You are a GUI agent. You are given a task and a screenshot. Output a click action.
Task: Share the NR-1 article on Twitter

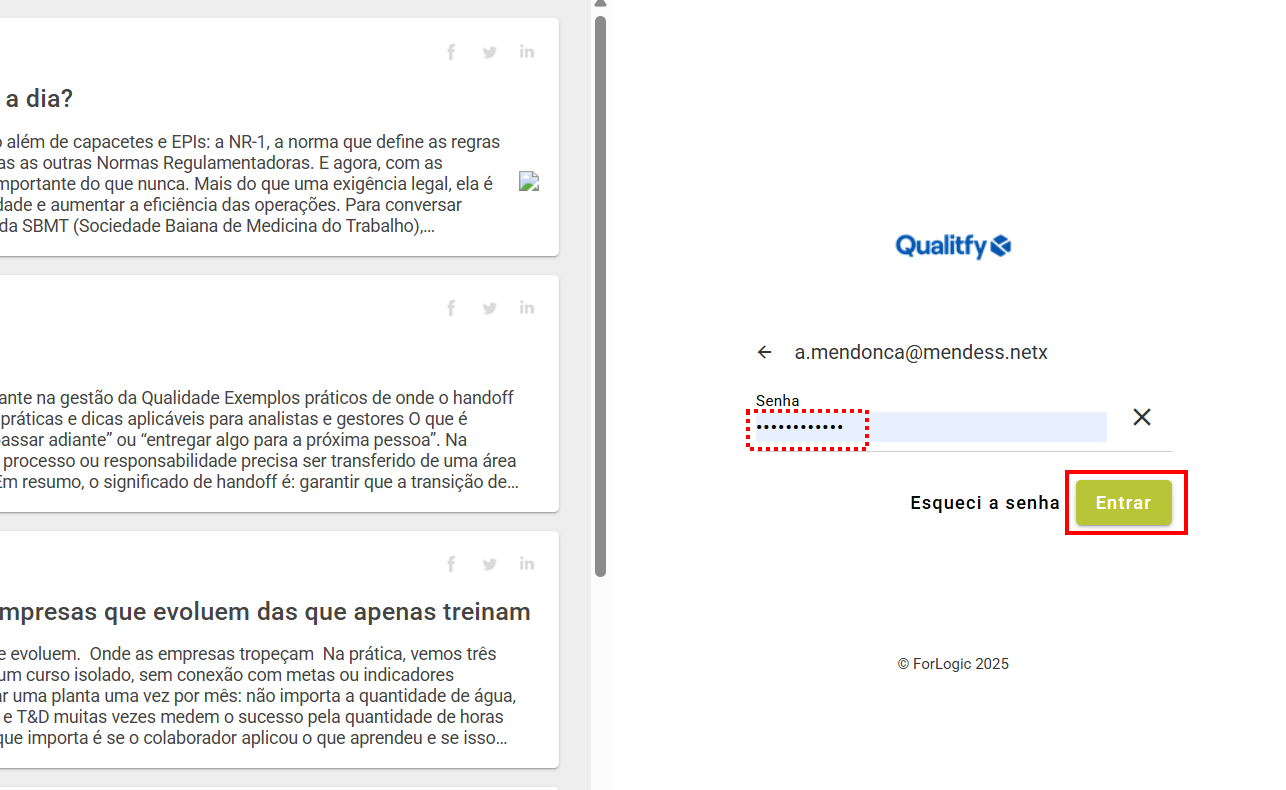tap(489, 52)
